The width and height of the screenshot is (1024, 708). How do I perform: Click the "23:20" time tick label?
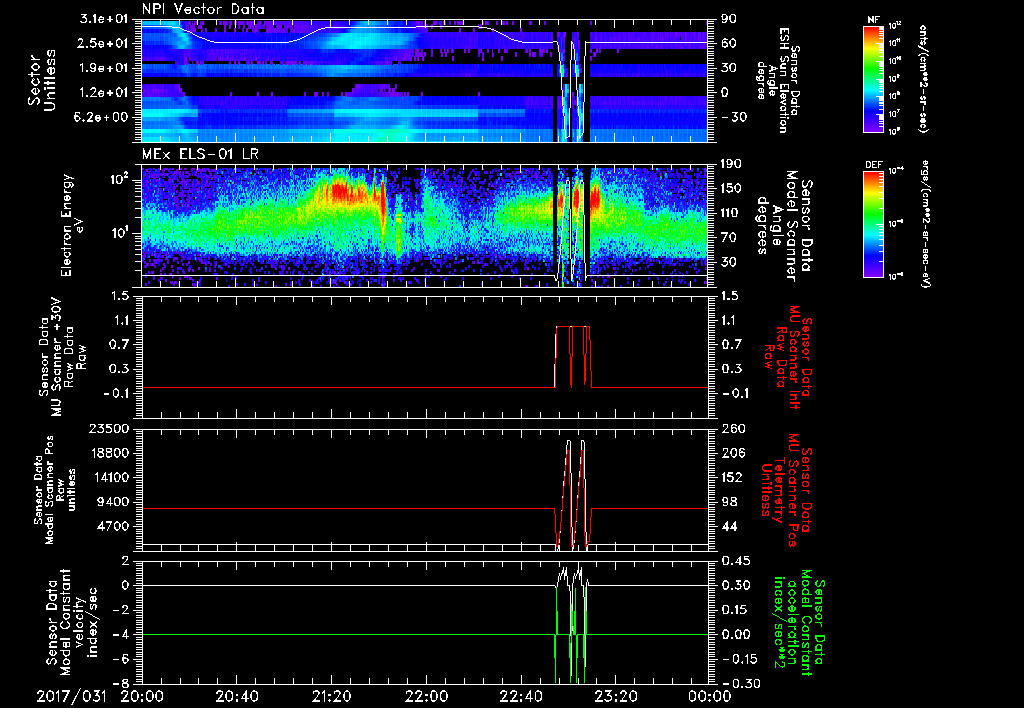[x=615, y=696]
